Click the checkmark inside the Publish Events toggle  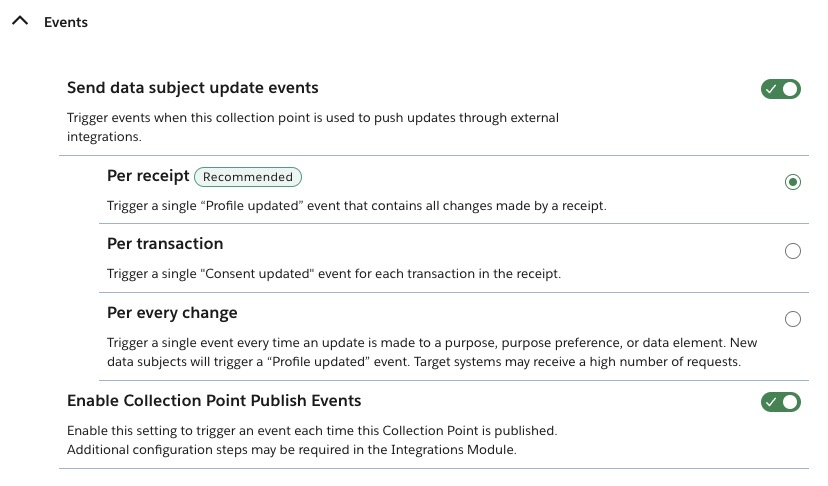coord(771,402)
